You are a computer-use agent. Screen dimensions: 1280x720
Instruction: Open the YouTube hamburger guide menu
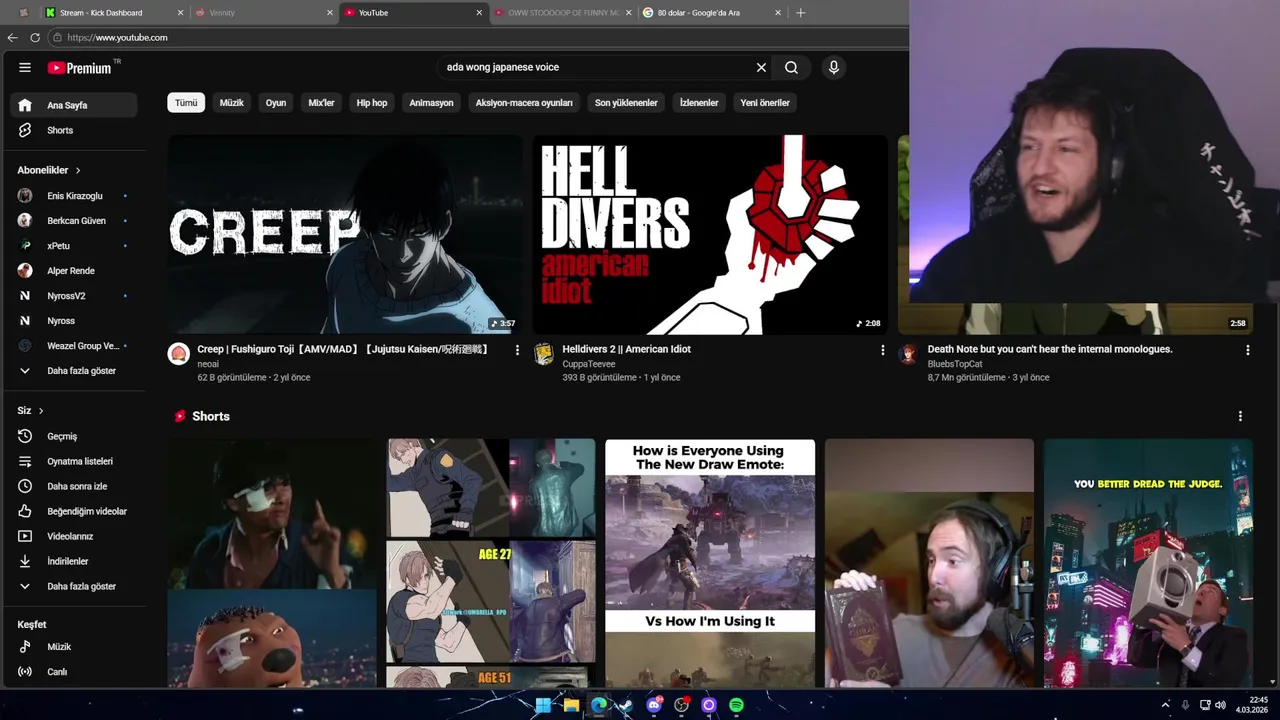tap(25, 67)
